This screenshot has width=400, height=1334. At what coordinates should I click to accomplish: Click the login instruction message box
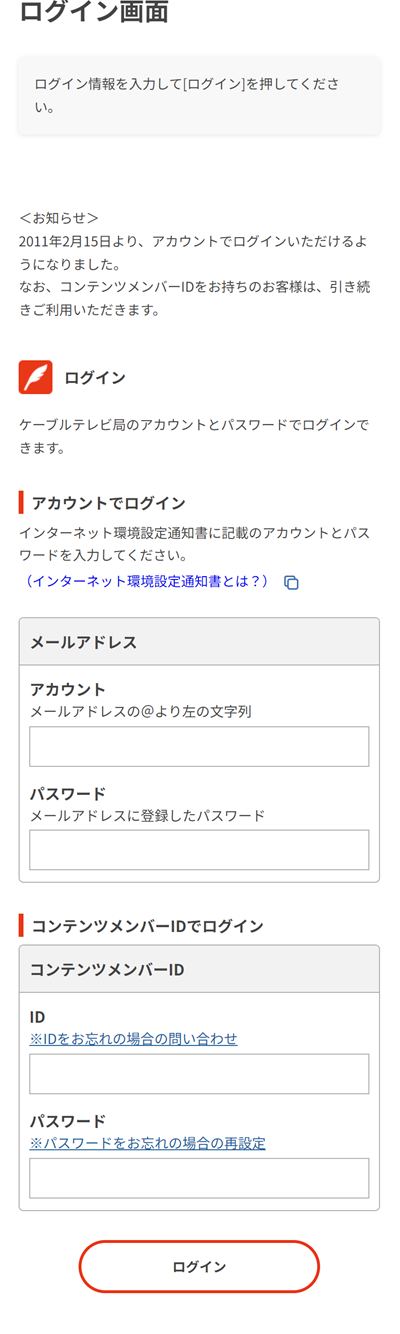pyautogui.click(x=199, y=95)
